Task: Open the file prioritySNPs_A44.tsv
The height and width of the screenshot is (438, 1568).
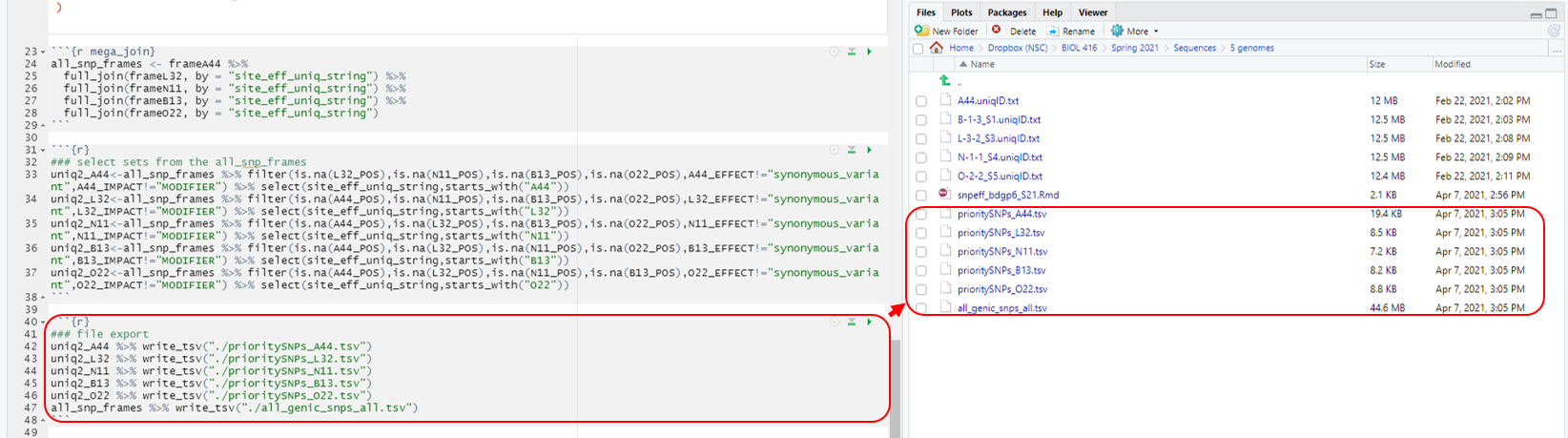Action: click(1001, 214)
